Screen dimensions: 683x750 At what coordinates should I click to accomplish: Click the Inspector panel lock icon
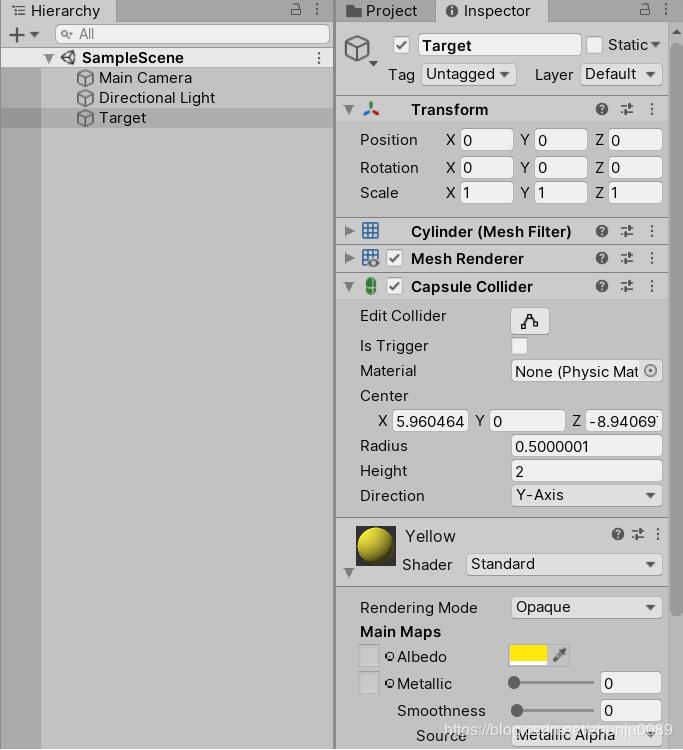click(645, 10)
